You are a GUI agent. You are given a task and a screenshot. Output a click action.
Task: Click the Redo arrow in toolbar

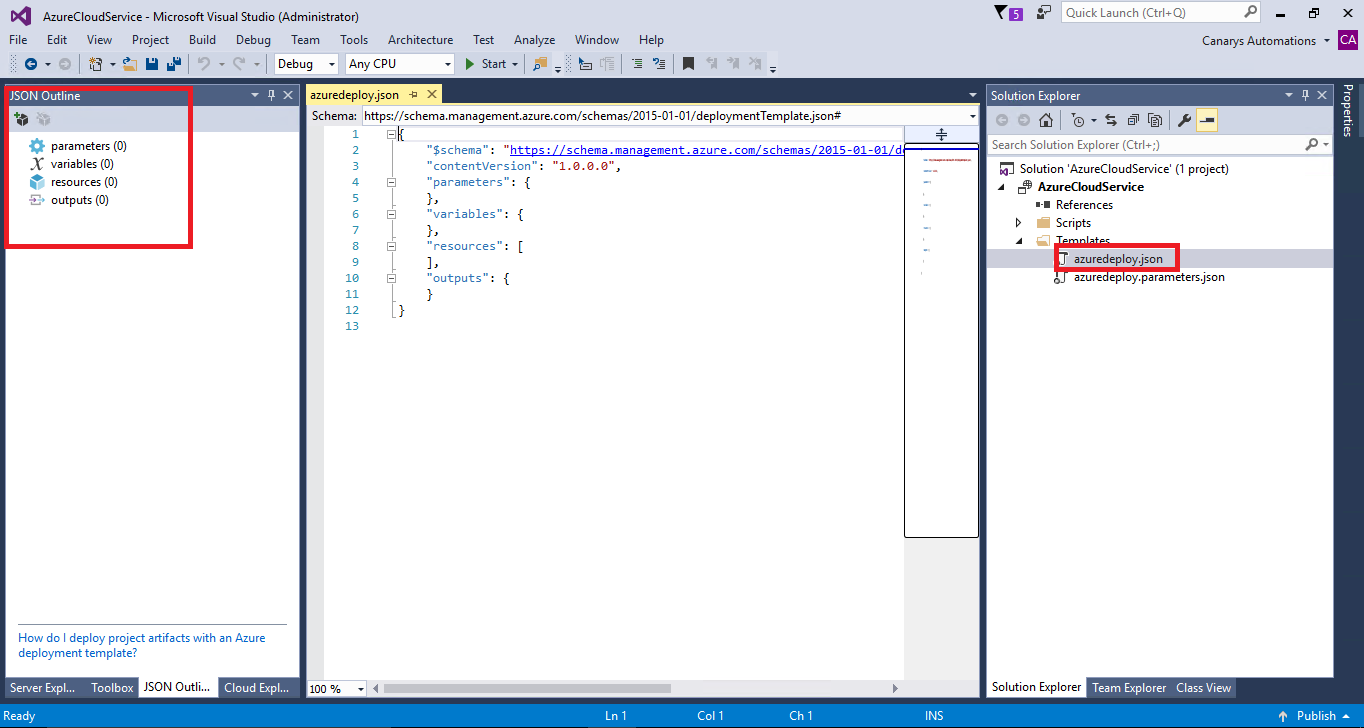(239, 64)
